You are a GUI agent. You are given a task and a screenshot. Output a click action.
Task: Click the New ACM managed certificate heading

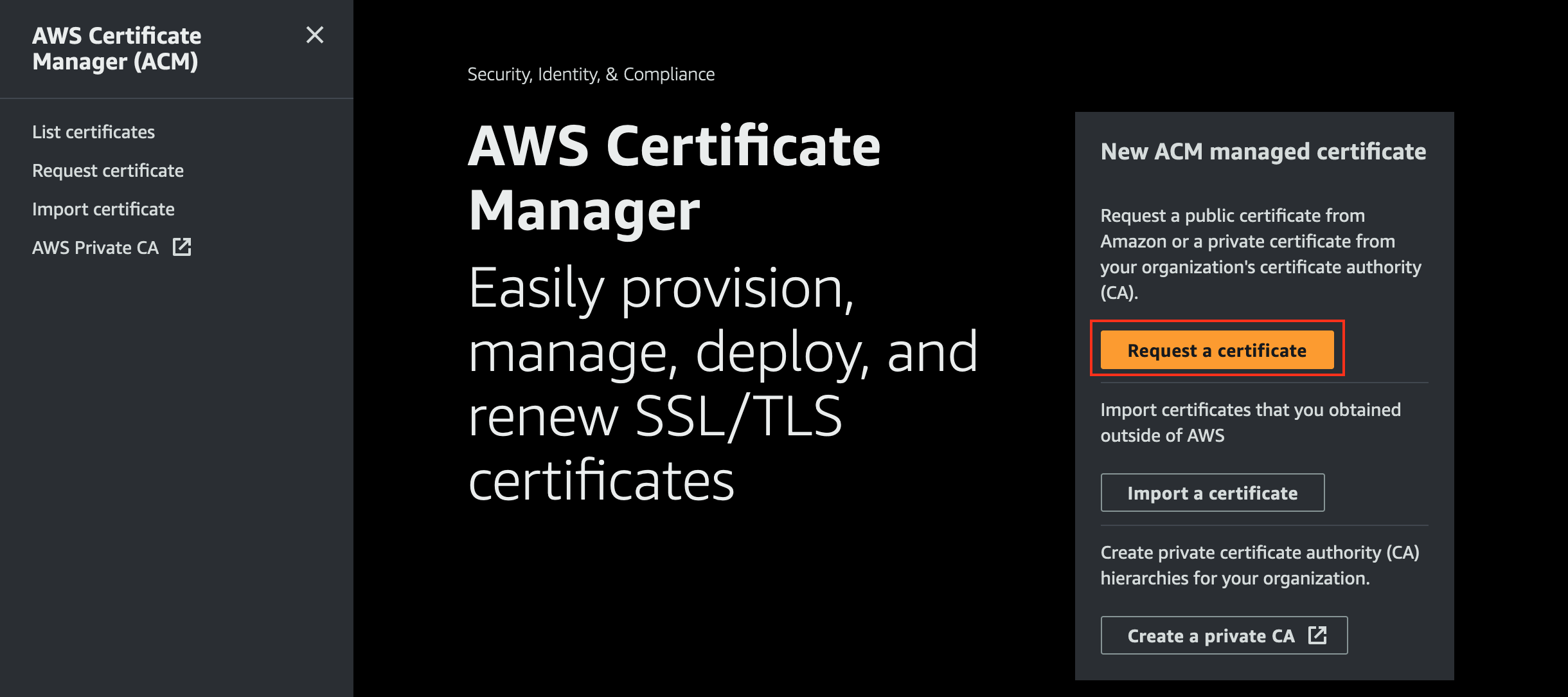click(1263, 151)
